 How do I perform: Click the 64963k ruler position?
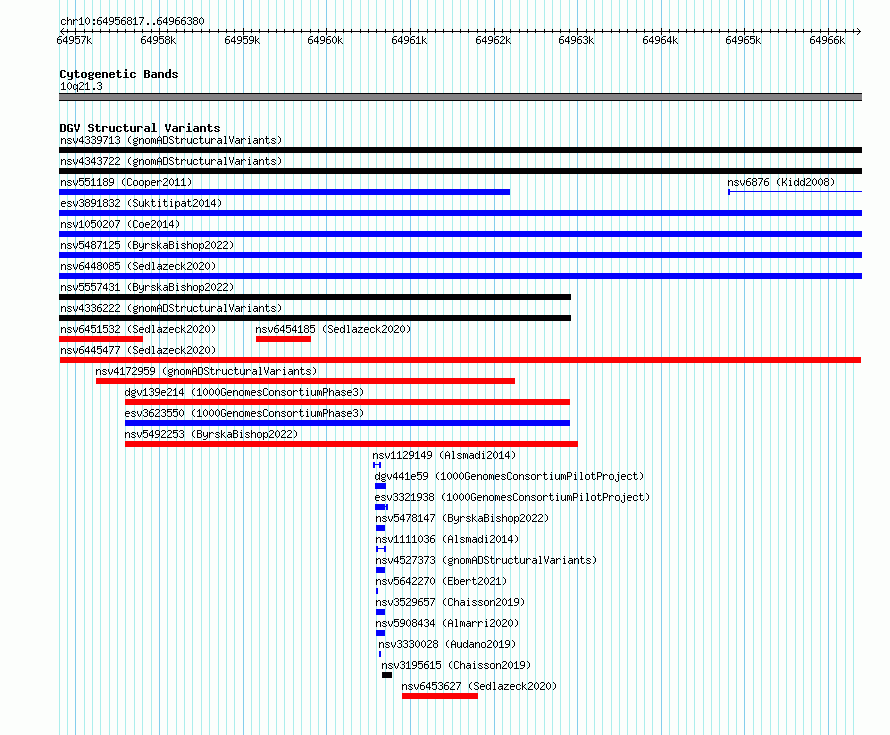click(576, 40)
